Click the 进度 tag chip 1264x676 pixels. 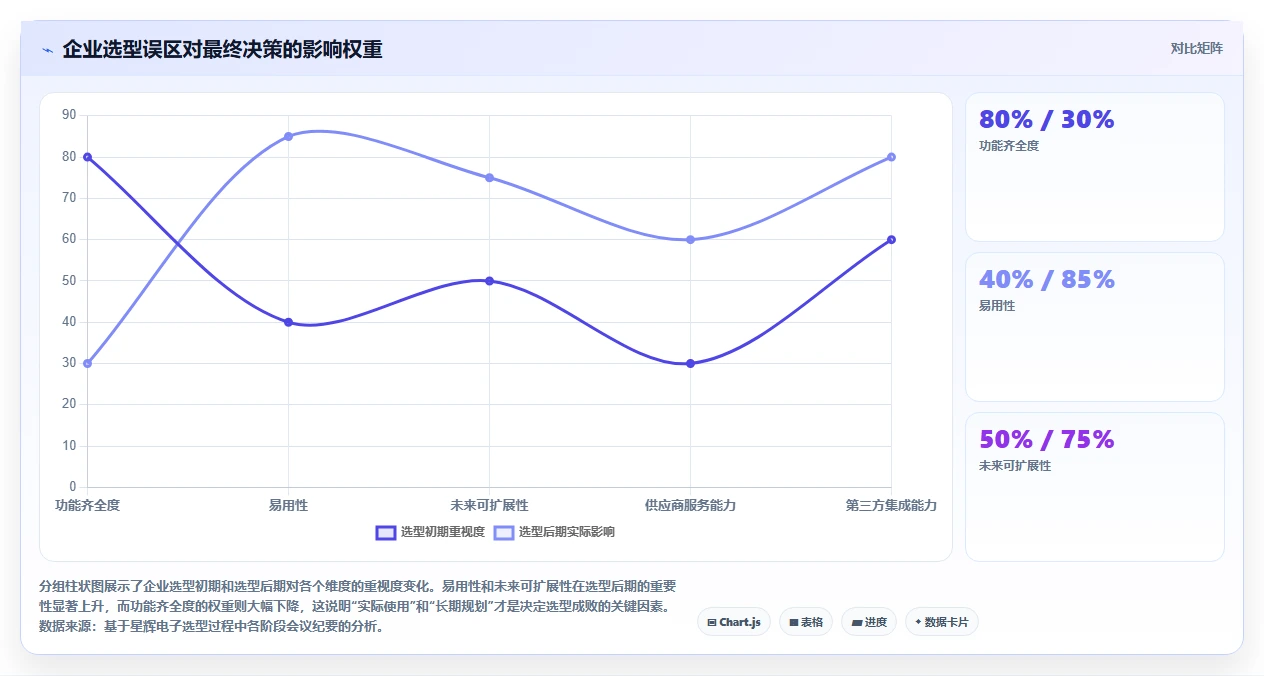pos(869,622)
